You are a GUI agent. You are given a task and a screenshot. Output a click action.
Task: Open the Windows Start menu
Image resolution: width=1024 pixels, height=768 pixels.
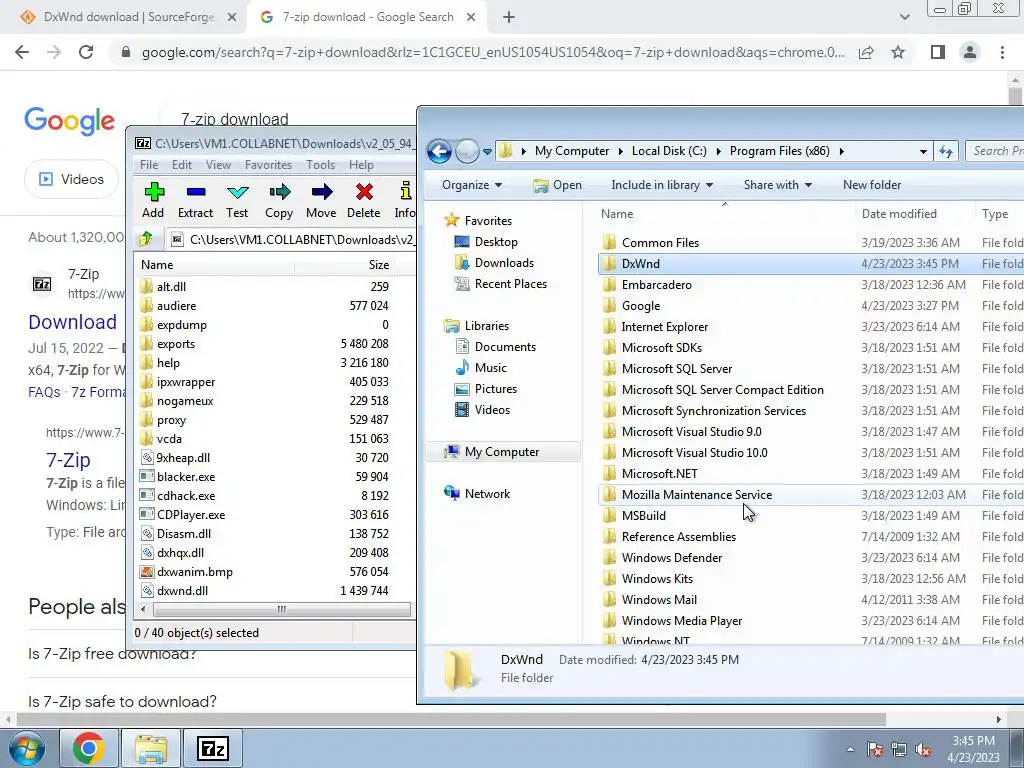tap(26, 748)
